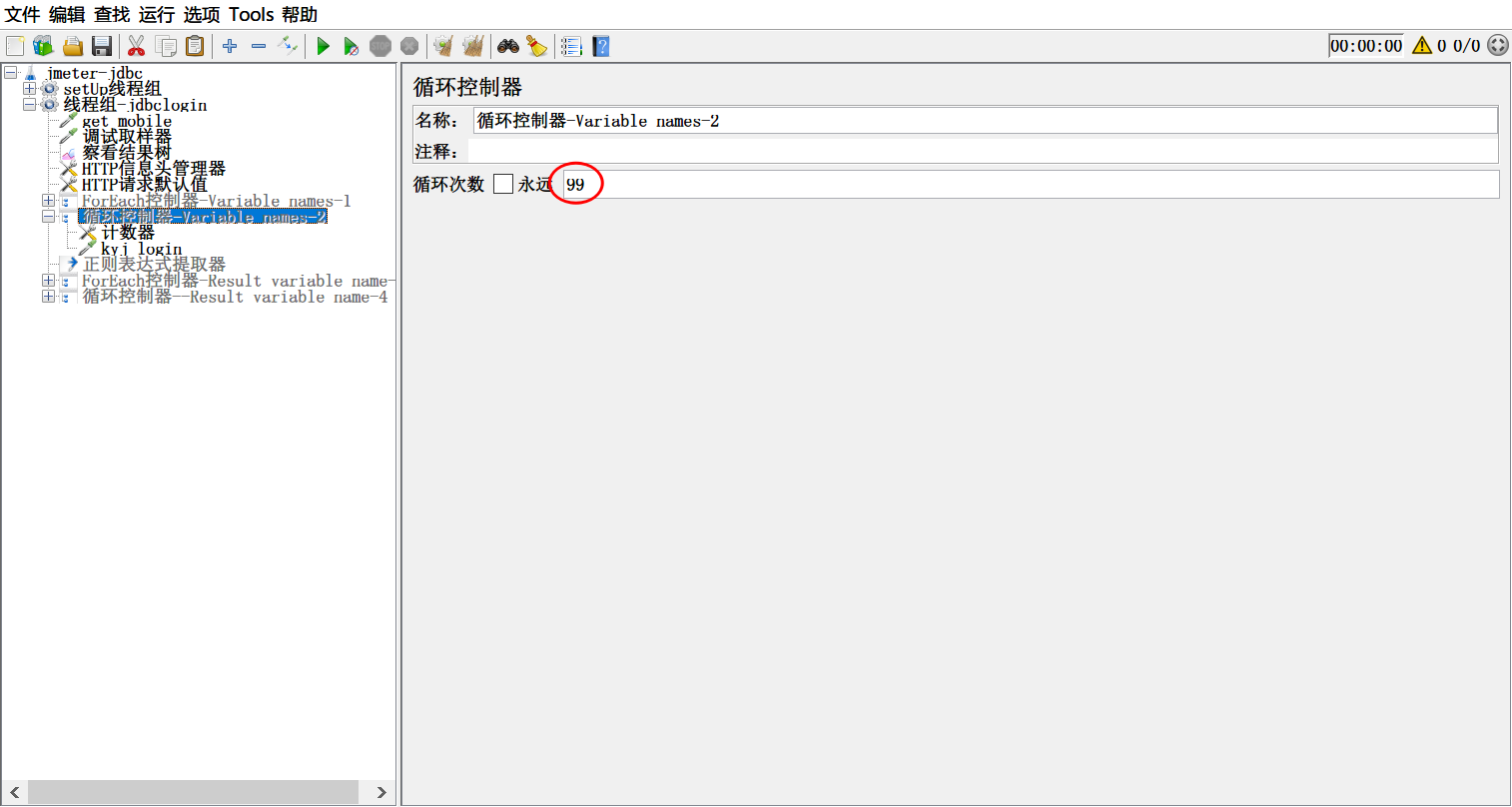Select 察看结果树 in the tree
The height and width of the screenshot is (807, 1512).
[126, 153]
